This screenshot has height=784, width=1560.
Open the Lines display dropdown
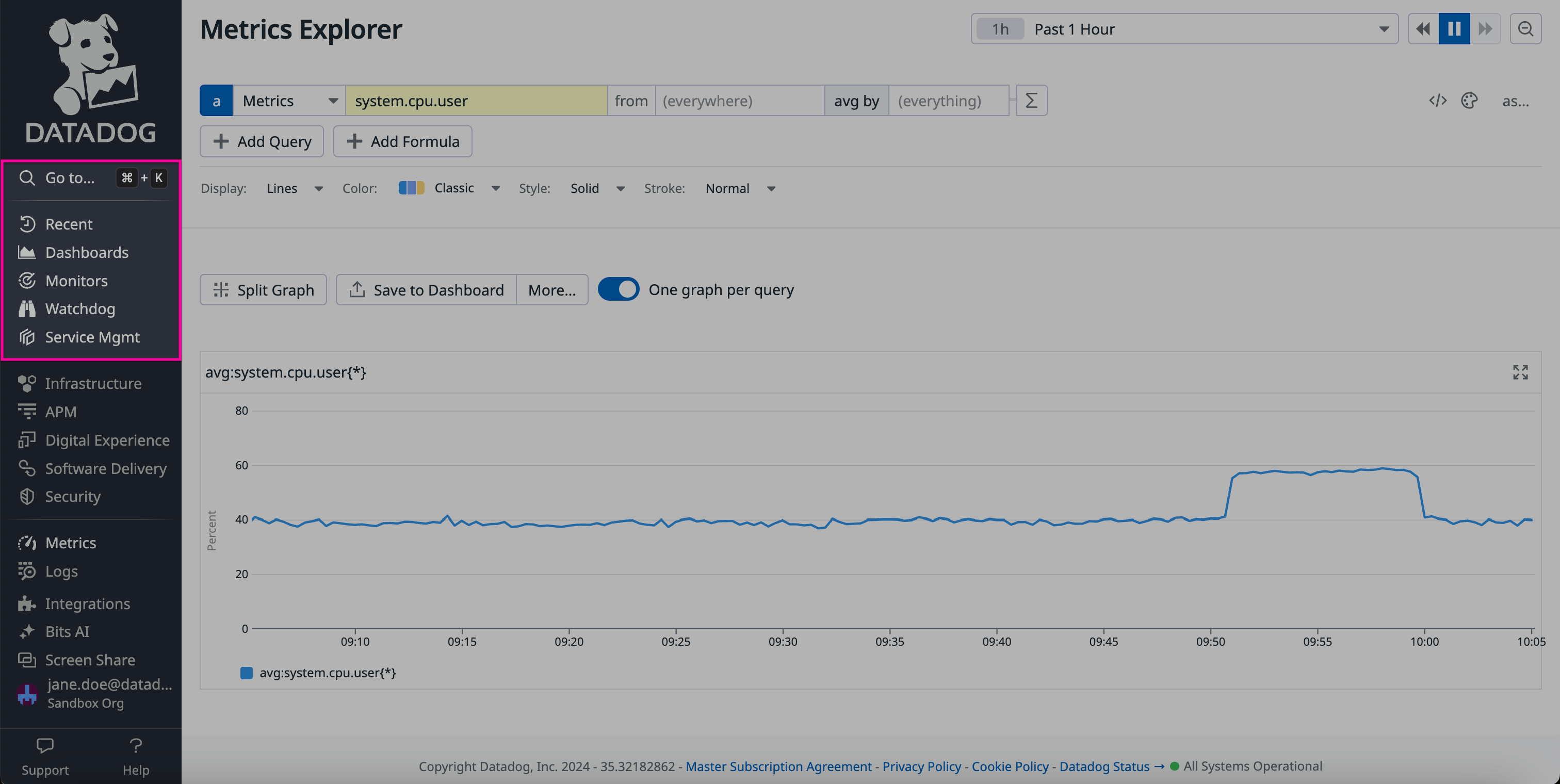pos(295,188)
